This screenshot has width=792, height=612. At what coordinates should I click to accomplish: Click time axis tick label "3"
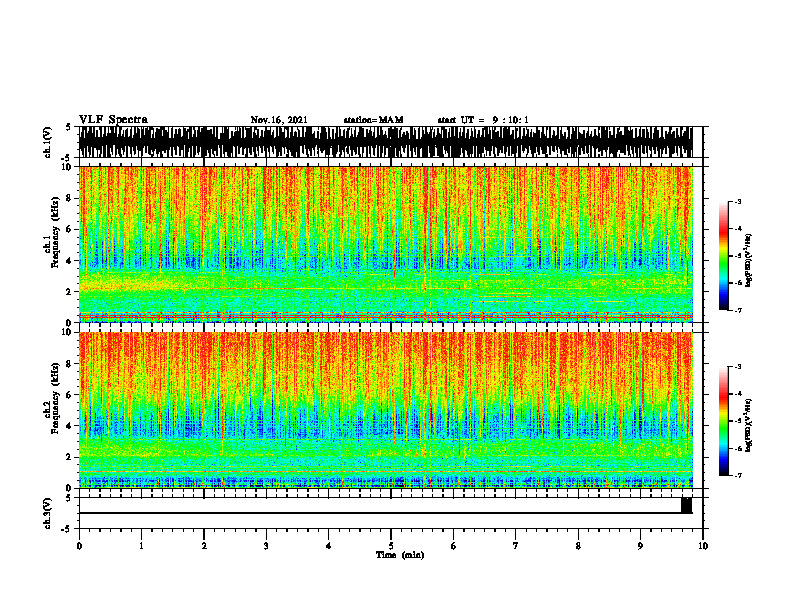tap(266, 546)
